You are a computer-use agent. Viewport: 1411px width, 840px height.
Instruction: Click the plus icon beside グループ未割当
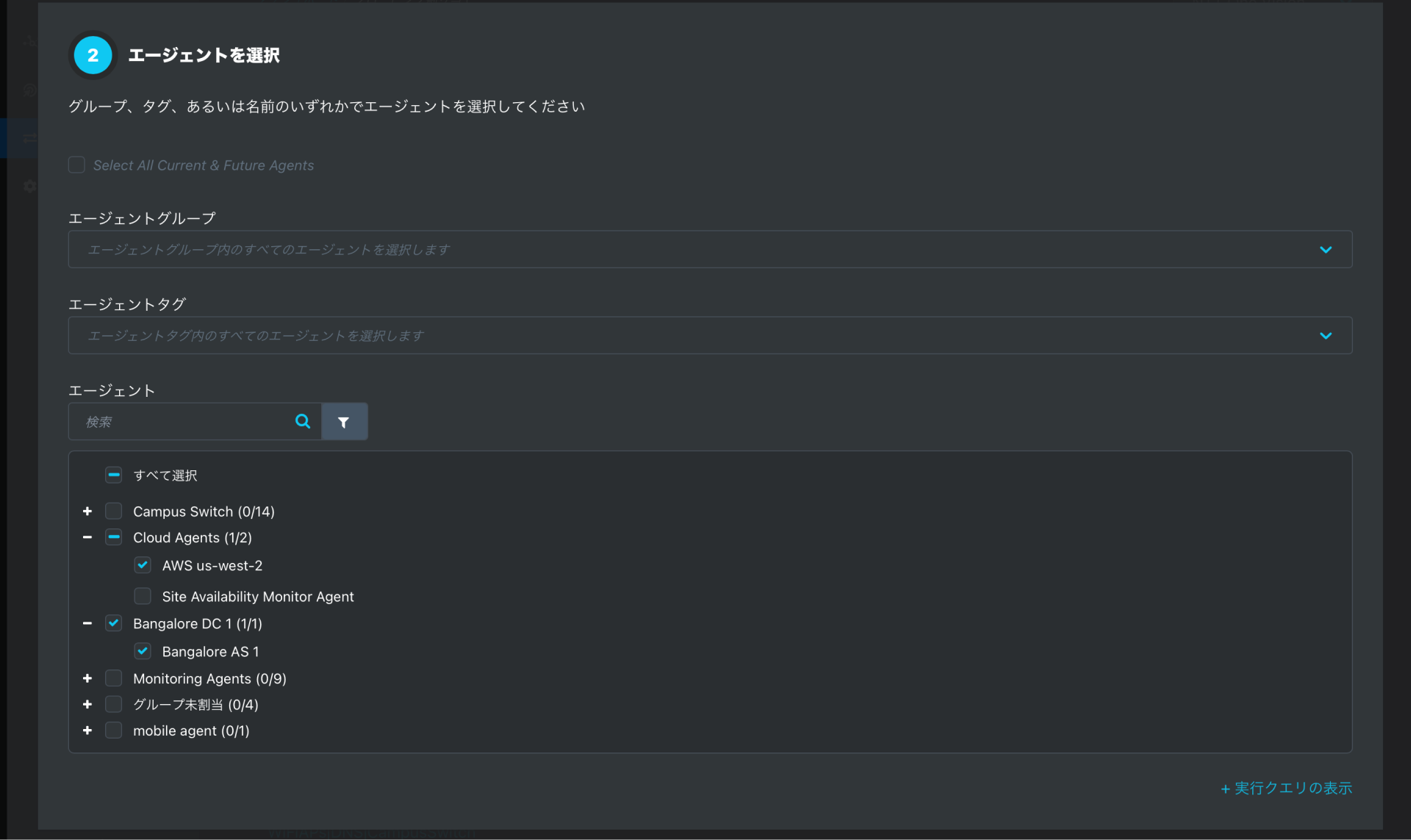click(x=87, y=705)
